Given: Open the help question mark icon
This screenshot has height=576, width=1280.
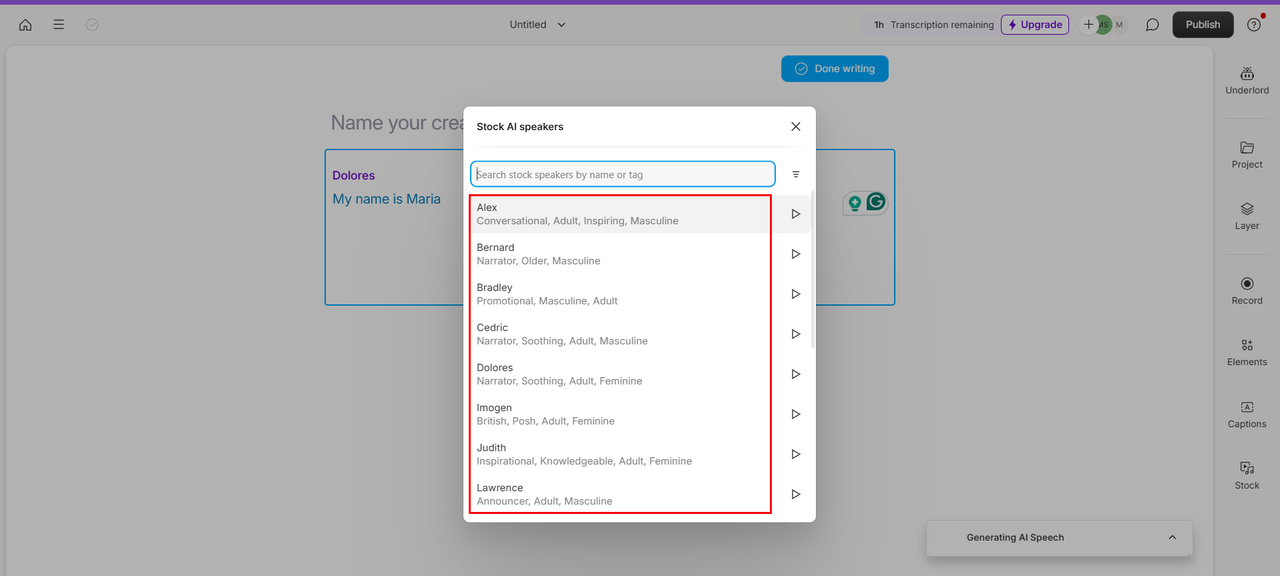Looking at the screenshot, I should [1254, 25].
